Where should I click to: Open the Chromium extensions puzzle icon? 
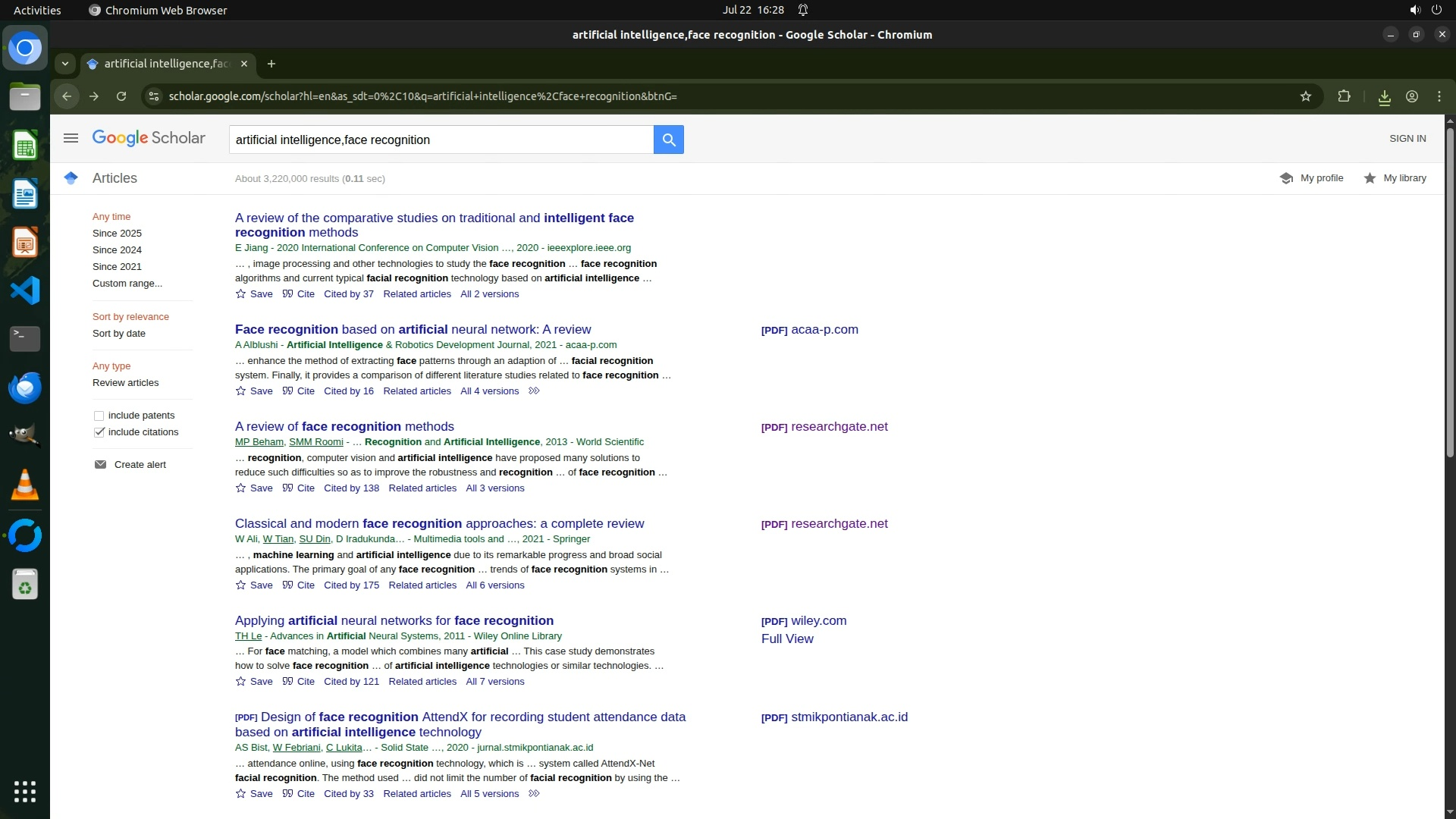coord(1344,96)
